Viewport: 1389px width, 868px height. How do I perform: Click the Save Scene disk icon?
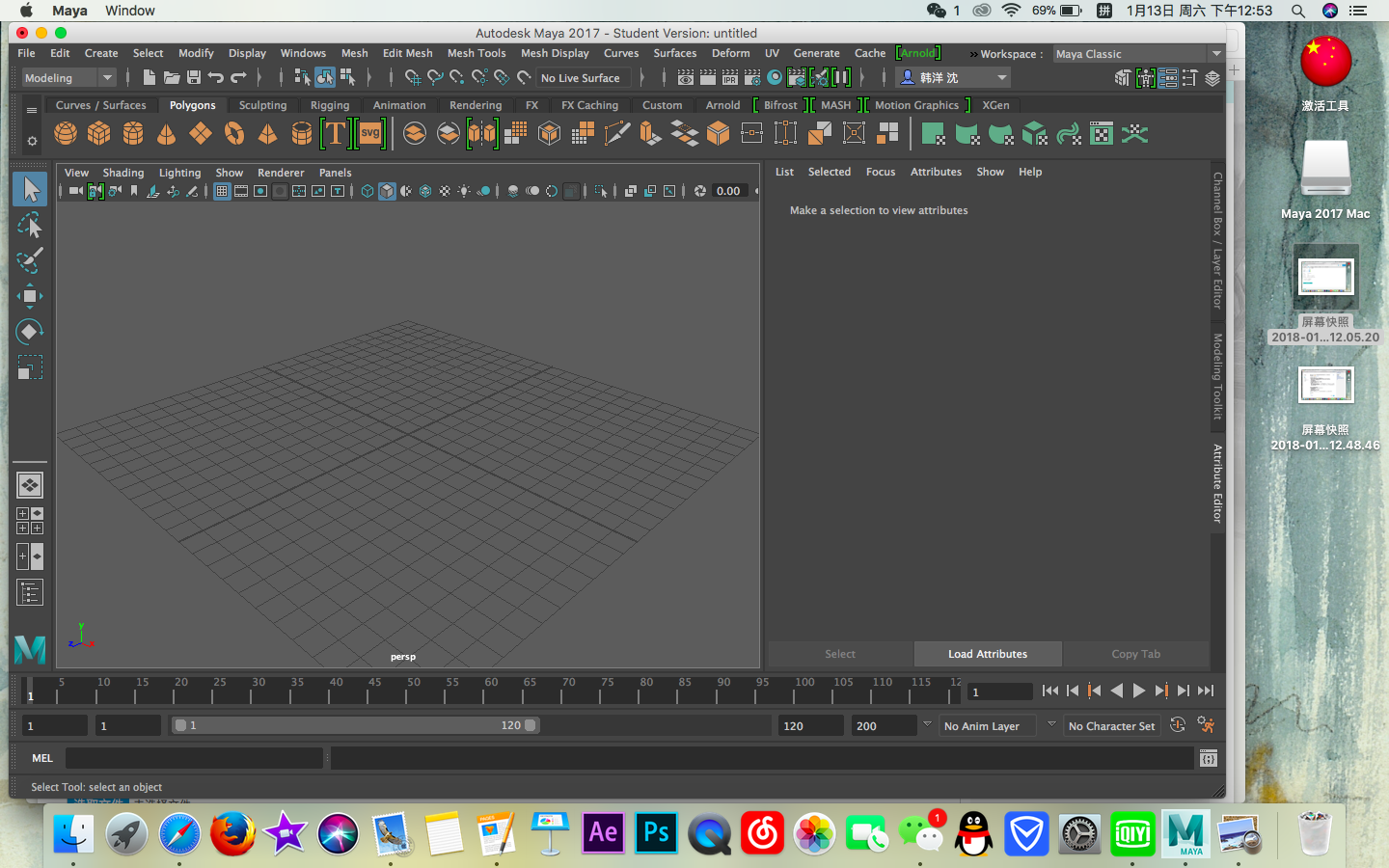coord(194,77)
